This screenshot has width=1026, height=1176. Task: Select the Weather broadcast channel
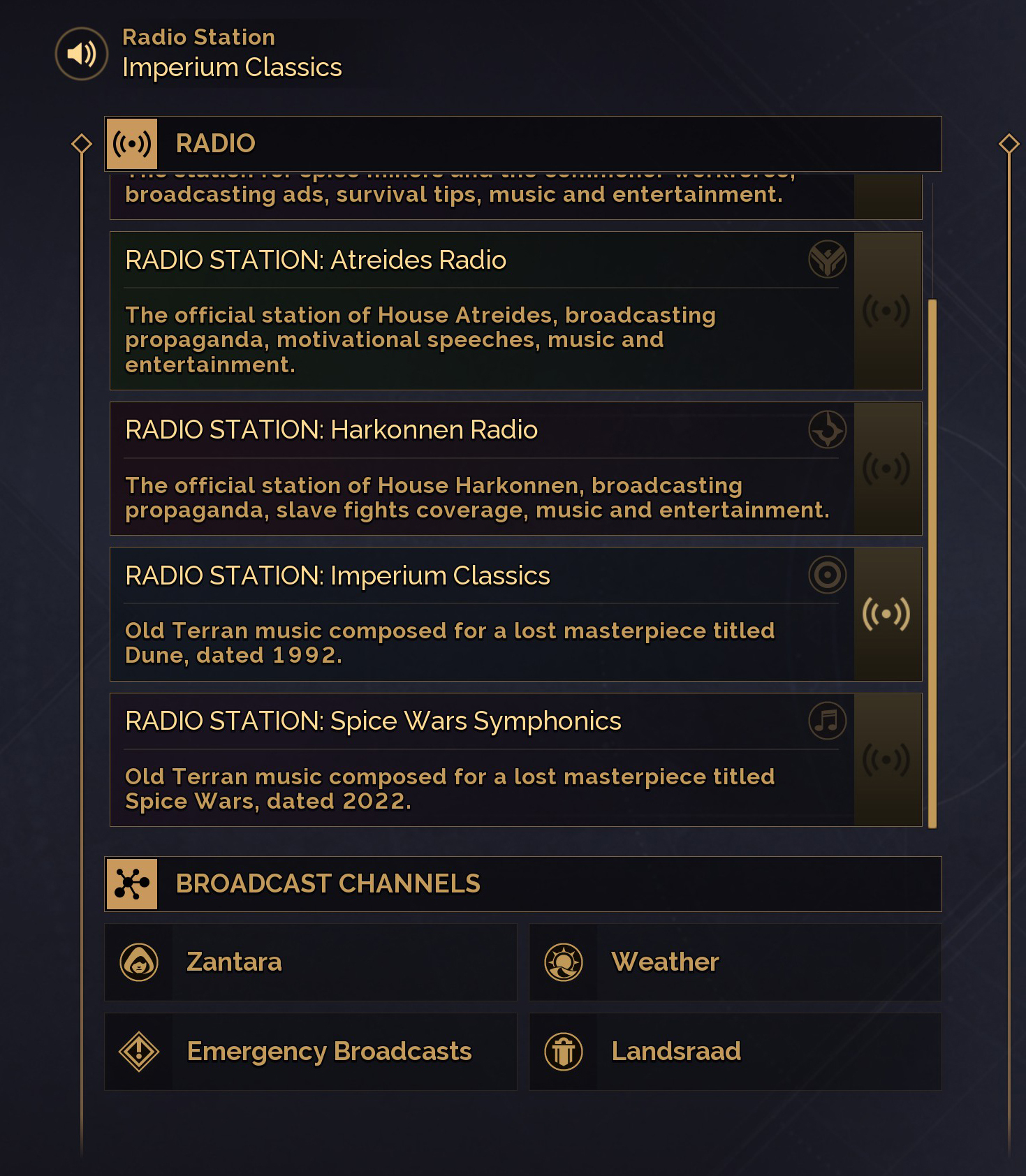[735, 962]
